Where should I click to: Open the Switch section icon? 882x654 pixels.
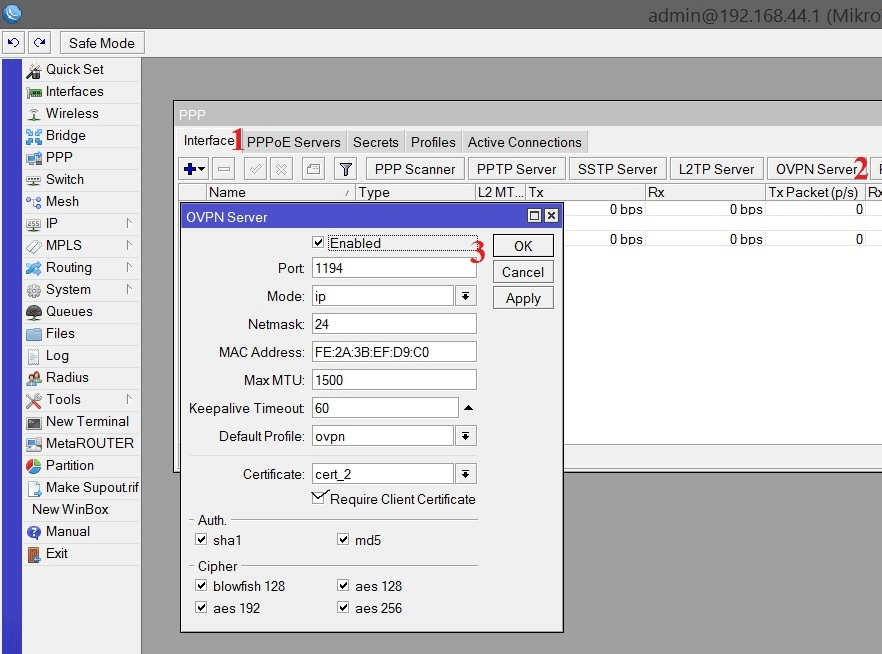(34, 180)
